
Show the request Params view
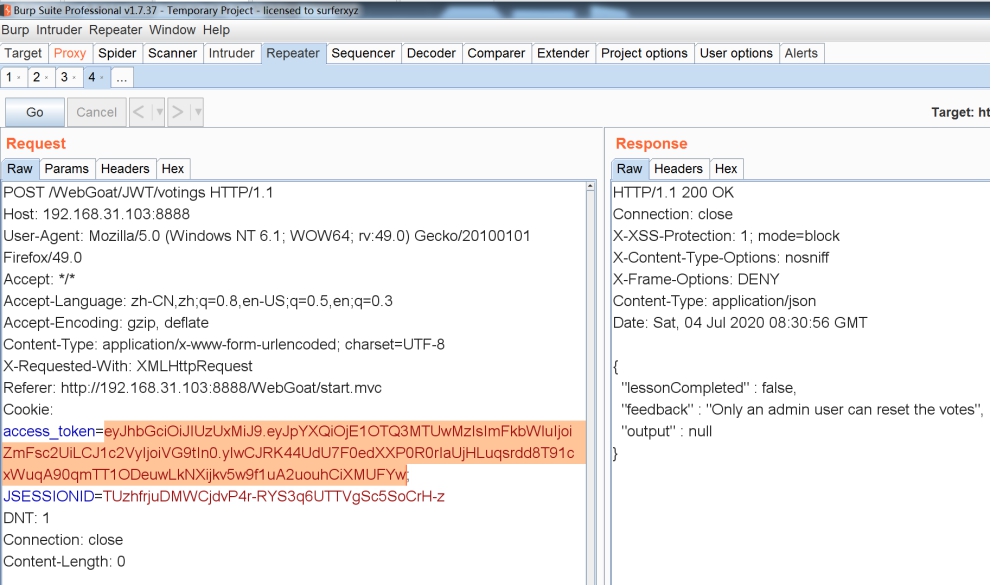tap(66, 169)
